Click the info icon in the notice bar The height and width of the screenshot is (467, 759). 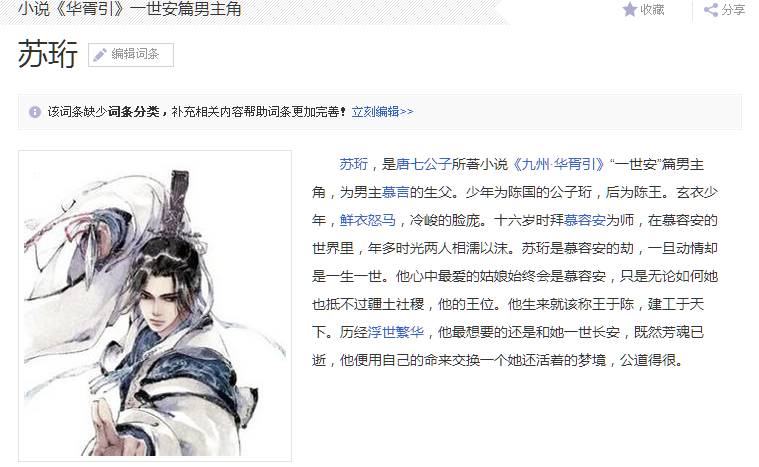pos(35,112)
